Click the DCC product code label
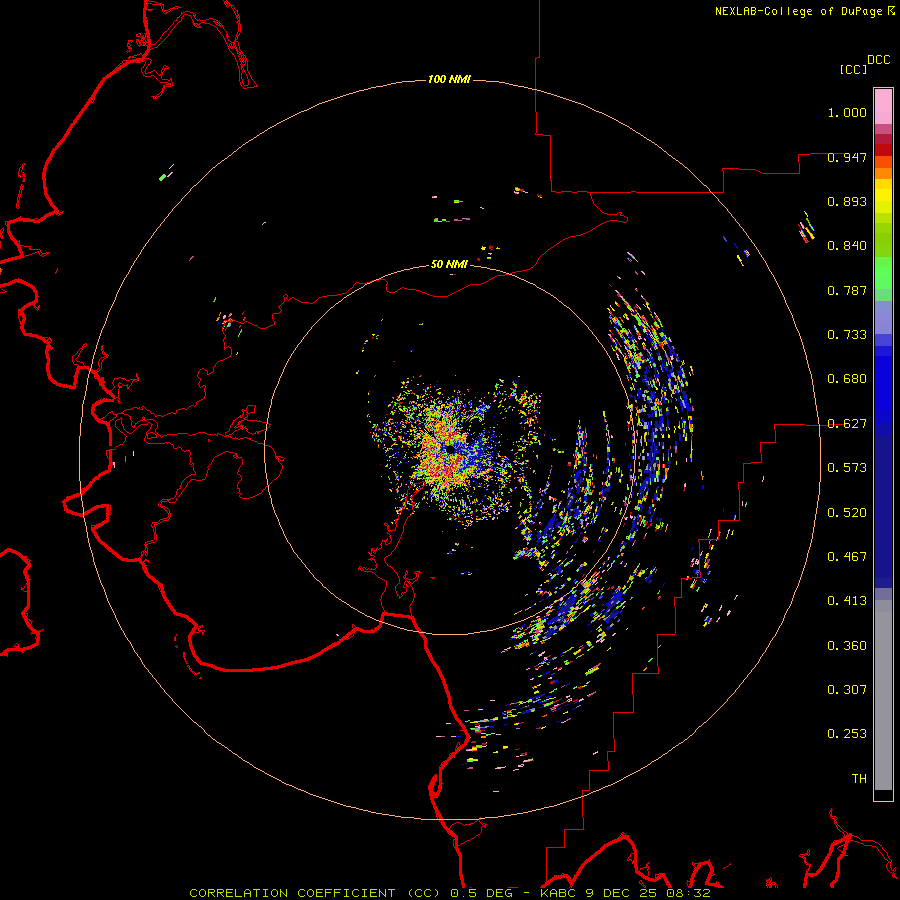This screenshot has width=900, height=900. (x=879, y=60)
